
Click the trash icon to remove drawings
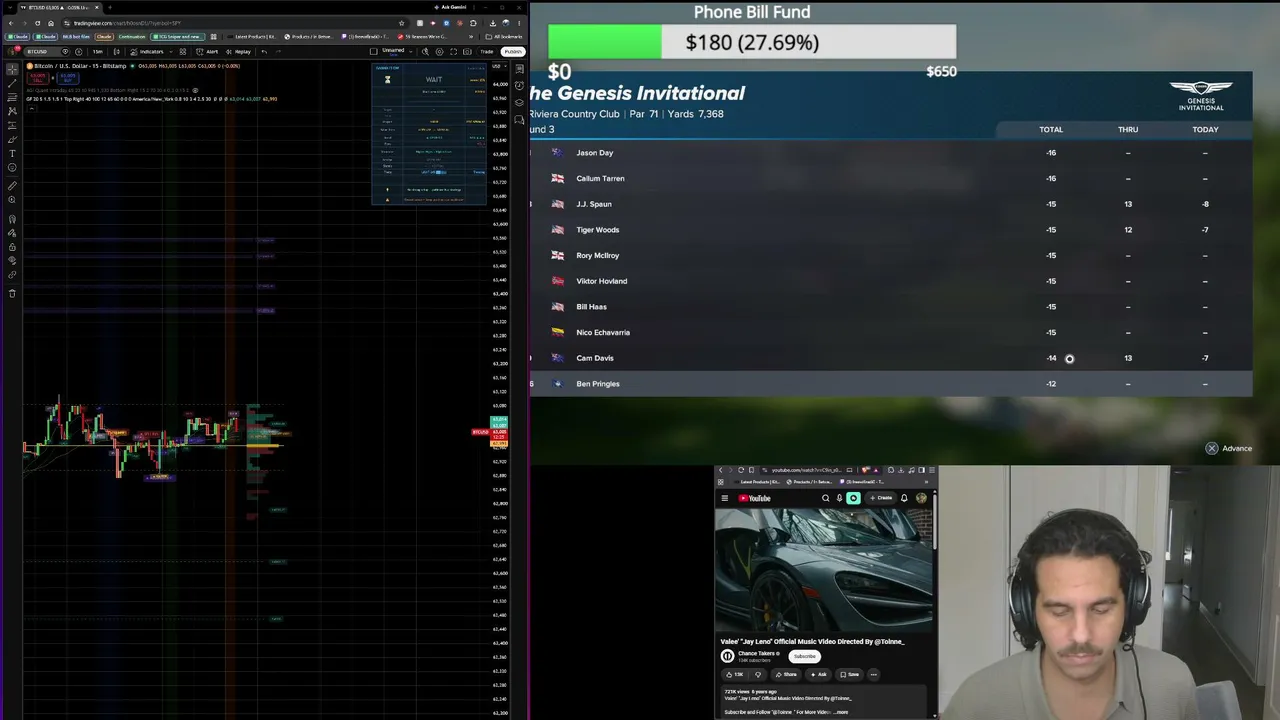point(12,293)
